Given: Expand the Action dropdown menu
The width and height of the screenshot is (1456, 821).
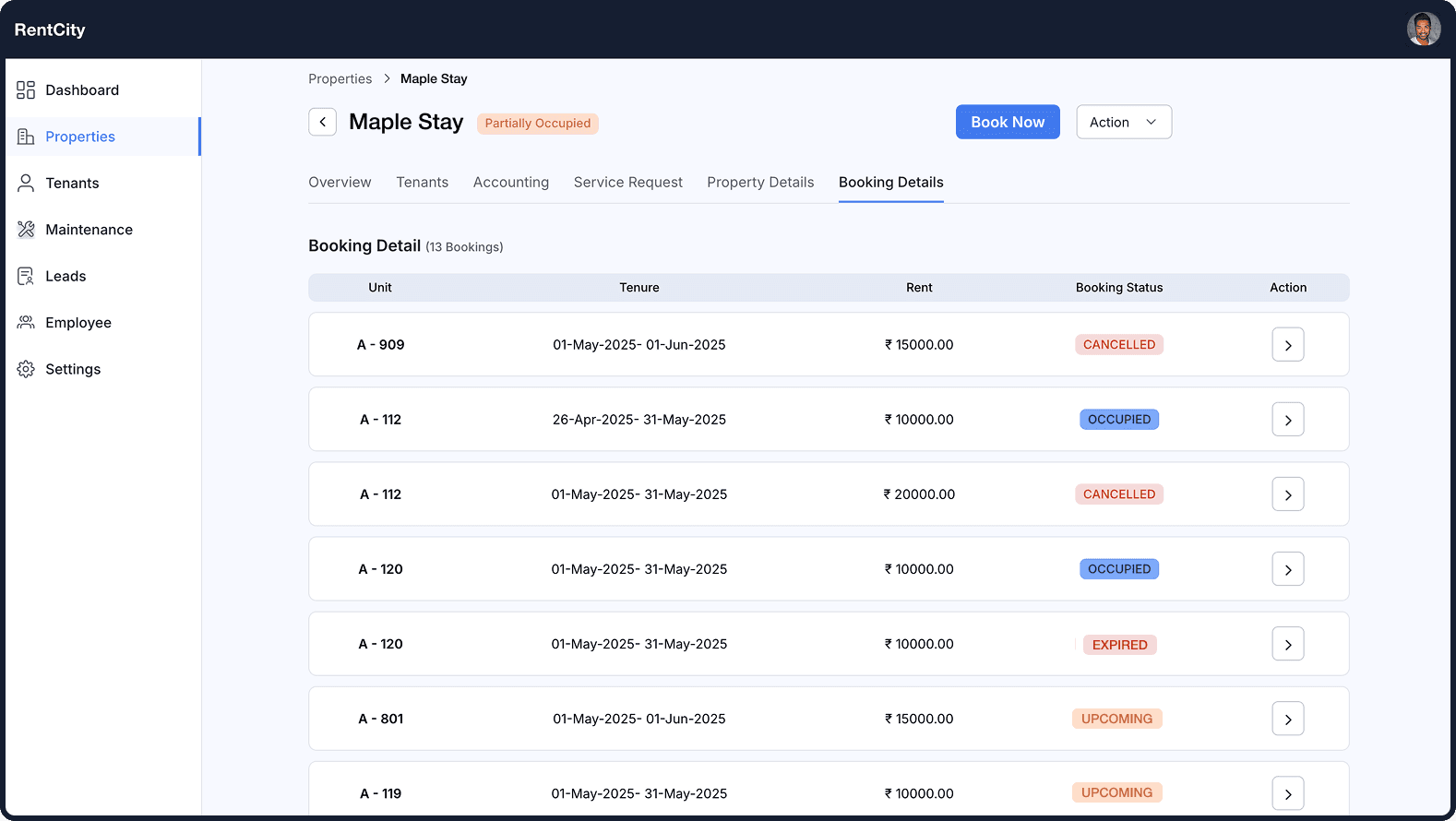Looking at the screenshot, I should point(1123,122).
